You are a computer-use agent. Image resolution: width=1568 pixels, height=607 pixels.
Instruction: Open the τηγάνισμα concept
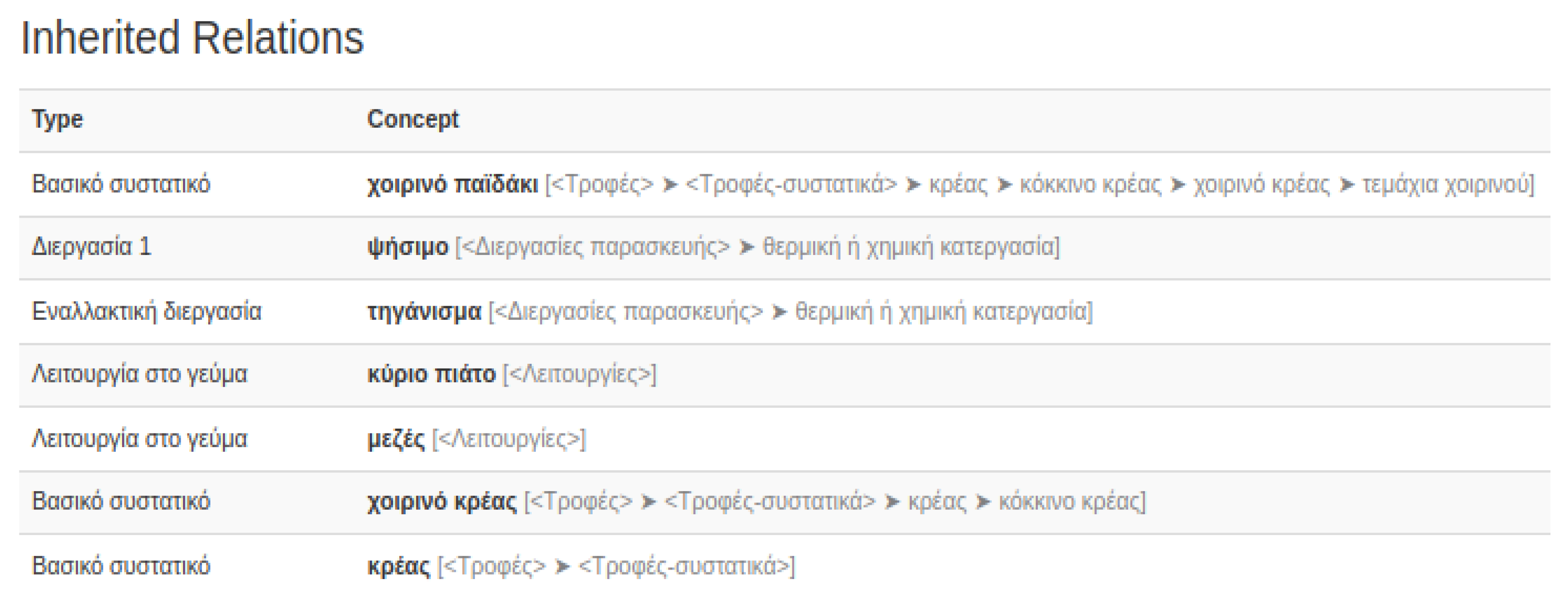[424, 312]
